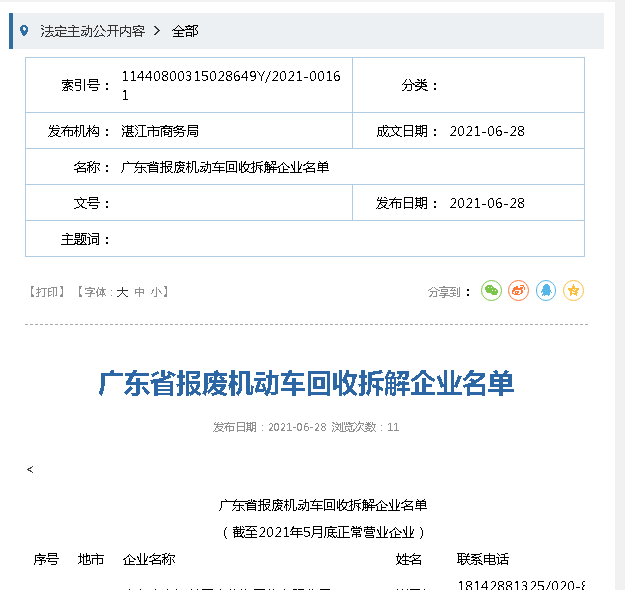Click the location pin icon in the breadcrumb
Viewport: 625px width, 590px height.
(x=24, y=31)
